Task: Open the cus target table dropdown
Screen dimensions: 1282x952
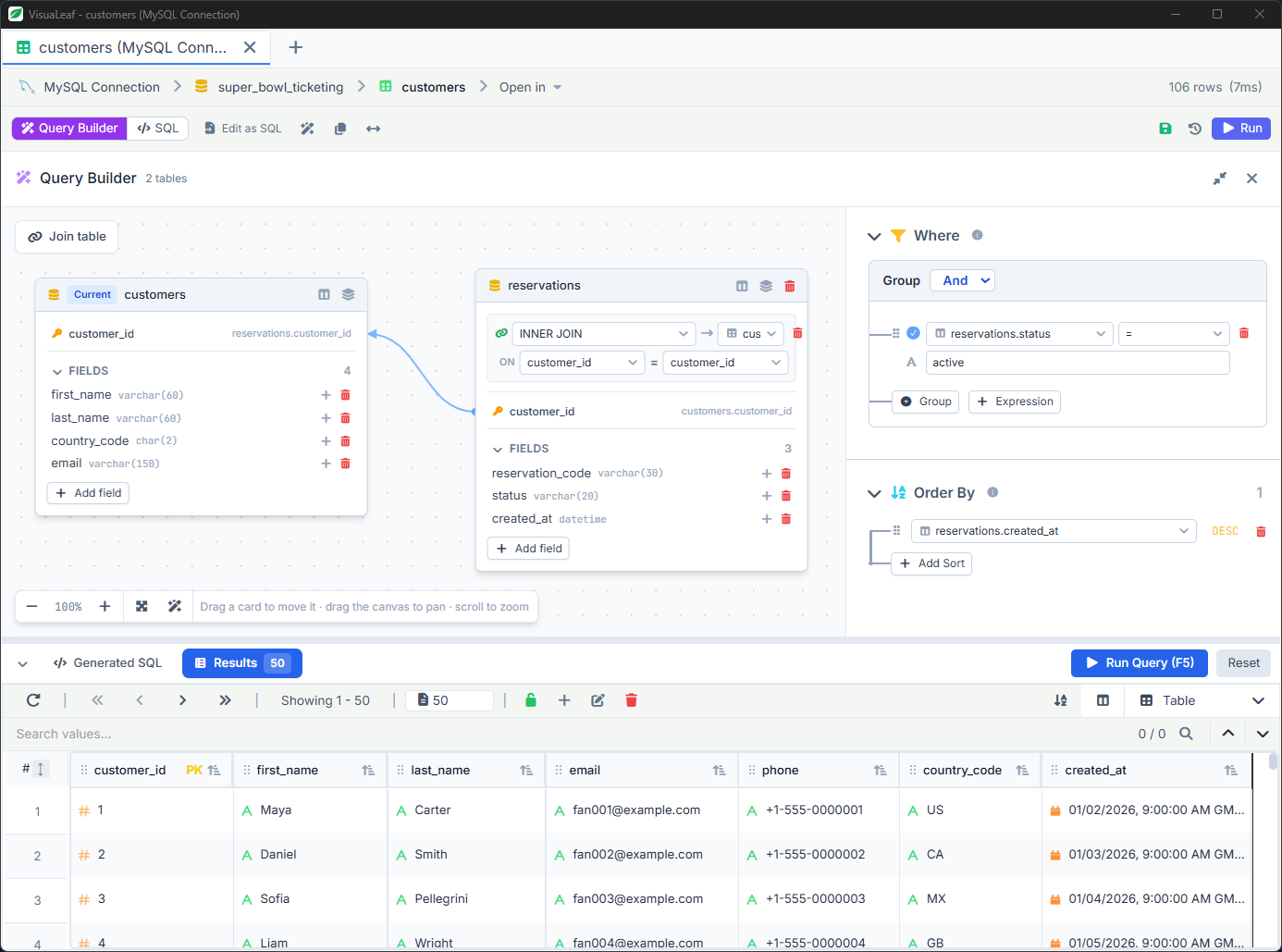Action: 751,333
